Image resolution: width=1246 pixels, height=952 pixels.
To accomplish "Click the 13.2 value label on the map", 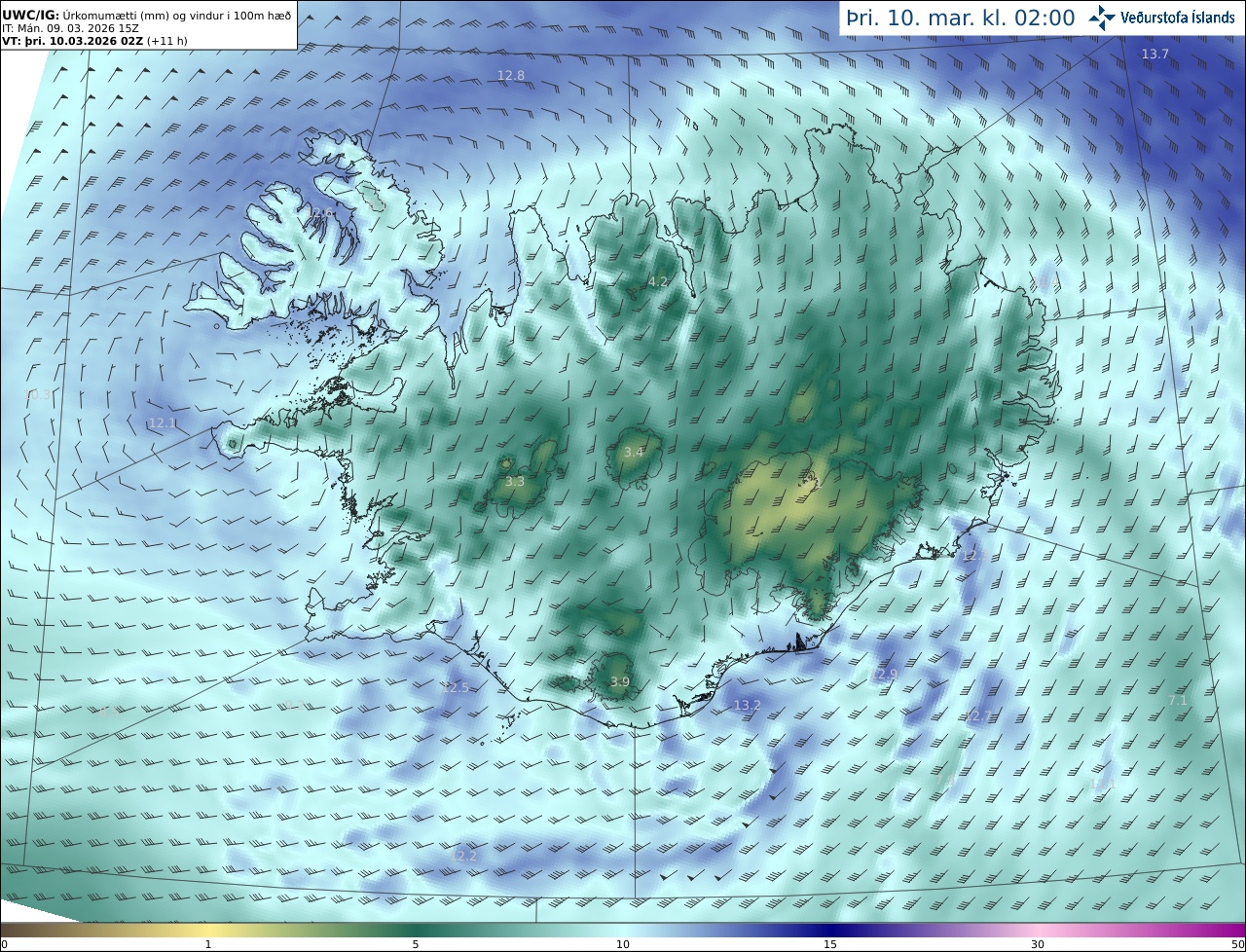I will [747, 705].
